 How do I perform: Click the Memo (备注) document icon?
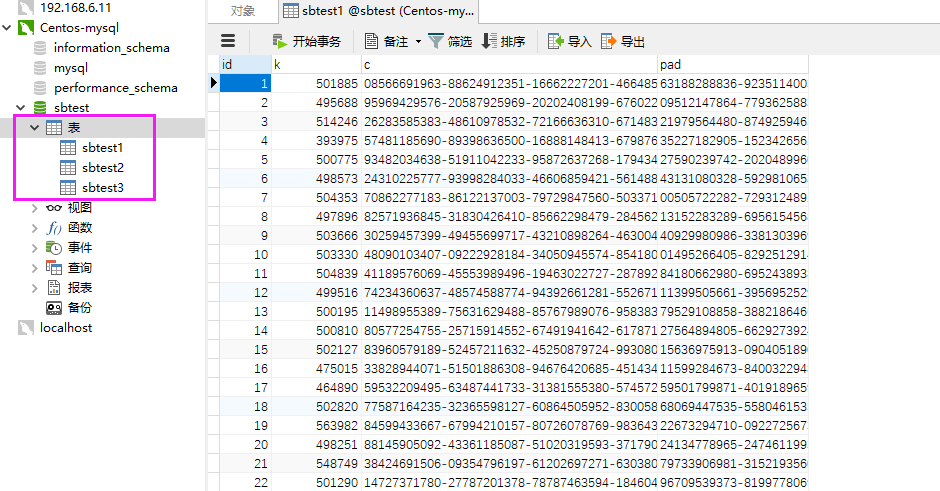pyautogui.click(x=372, y=41)
